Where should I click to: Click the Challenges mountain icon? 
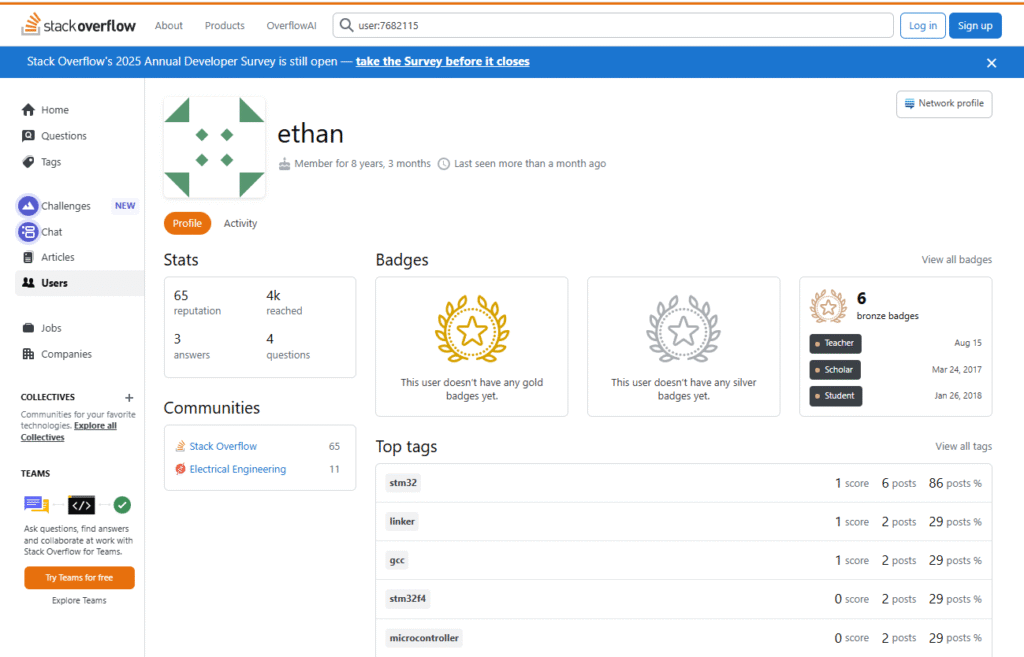(28, 206)
